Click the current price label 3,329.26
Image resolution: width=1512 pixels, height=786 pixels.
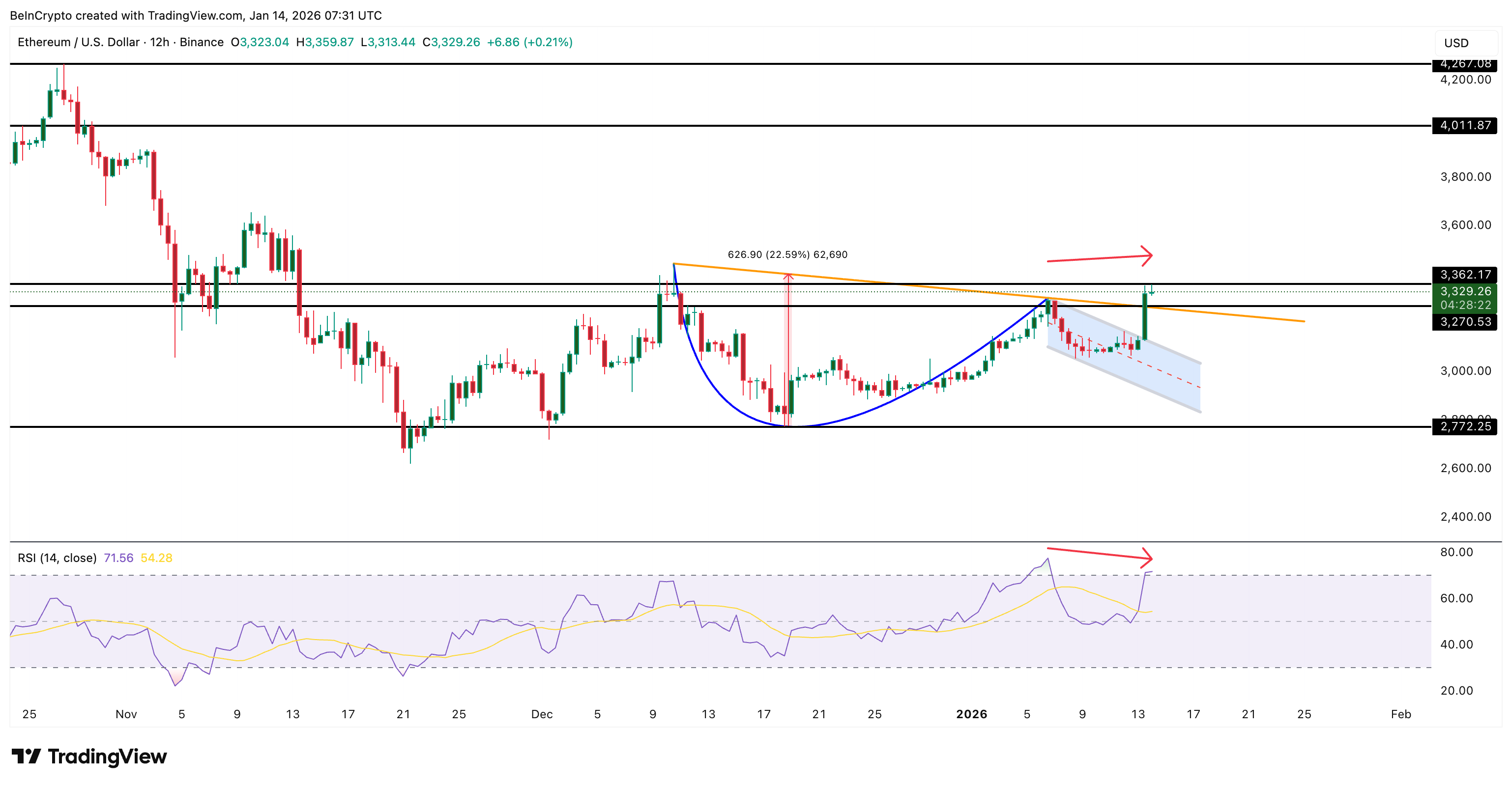click(x=1466, y=290)
